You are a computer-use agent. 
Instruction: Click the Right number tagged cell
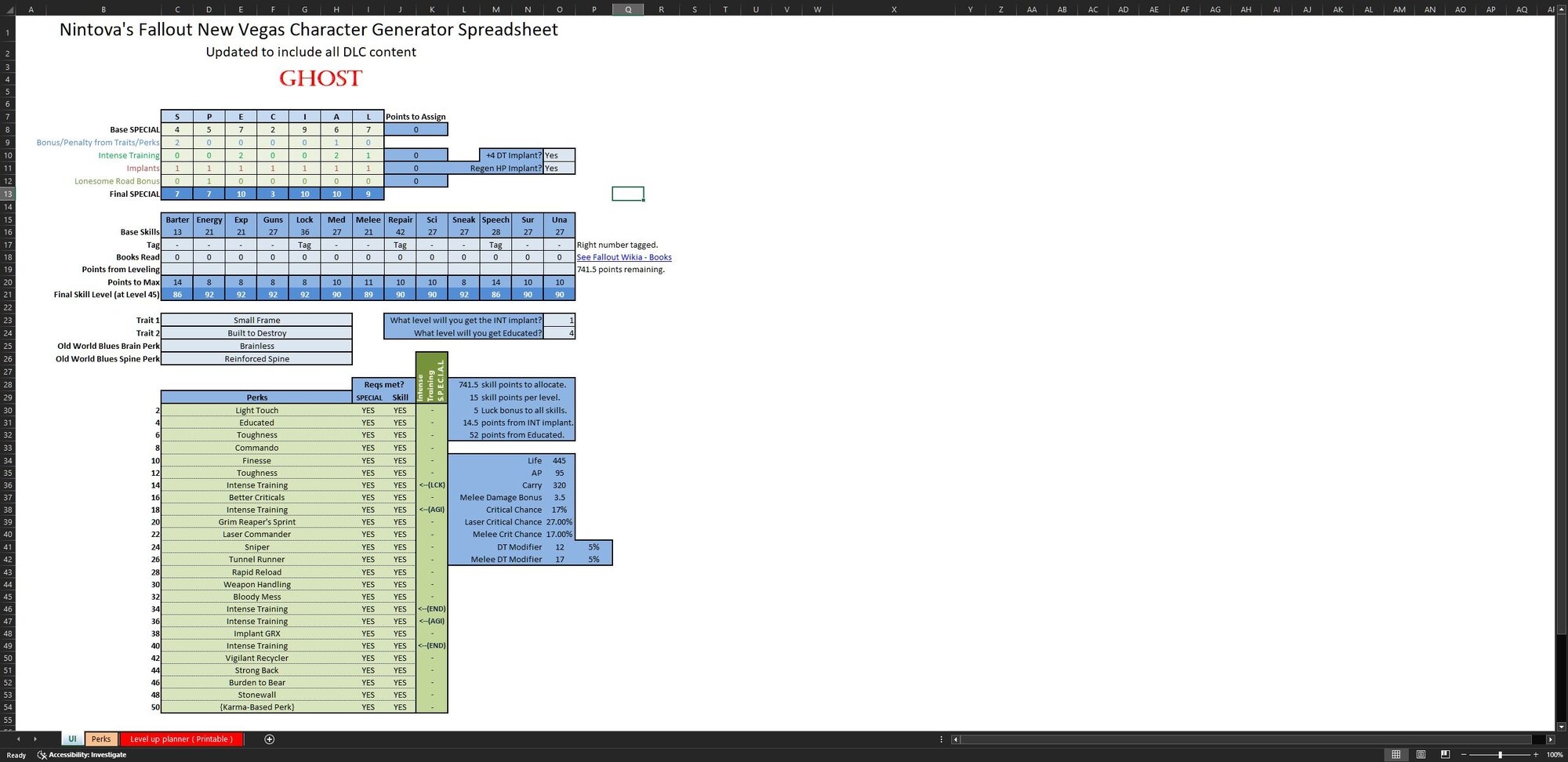pyautogui.click(x=617, y=245)
